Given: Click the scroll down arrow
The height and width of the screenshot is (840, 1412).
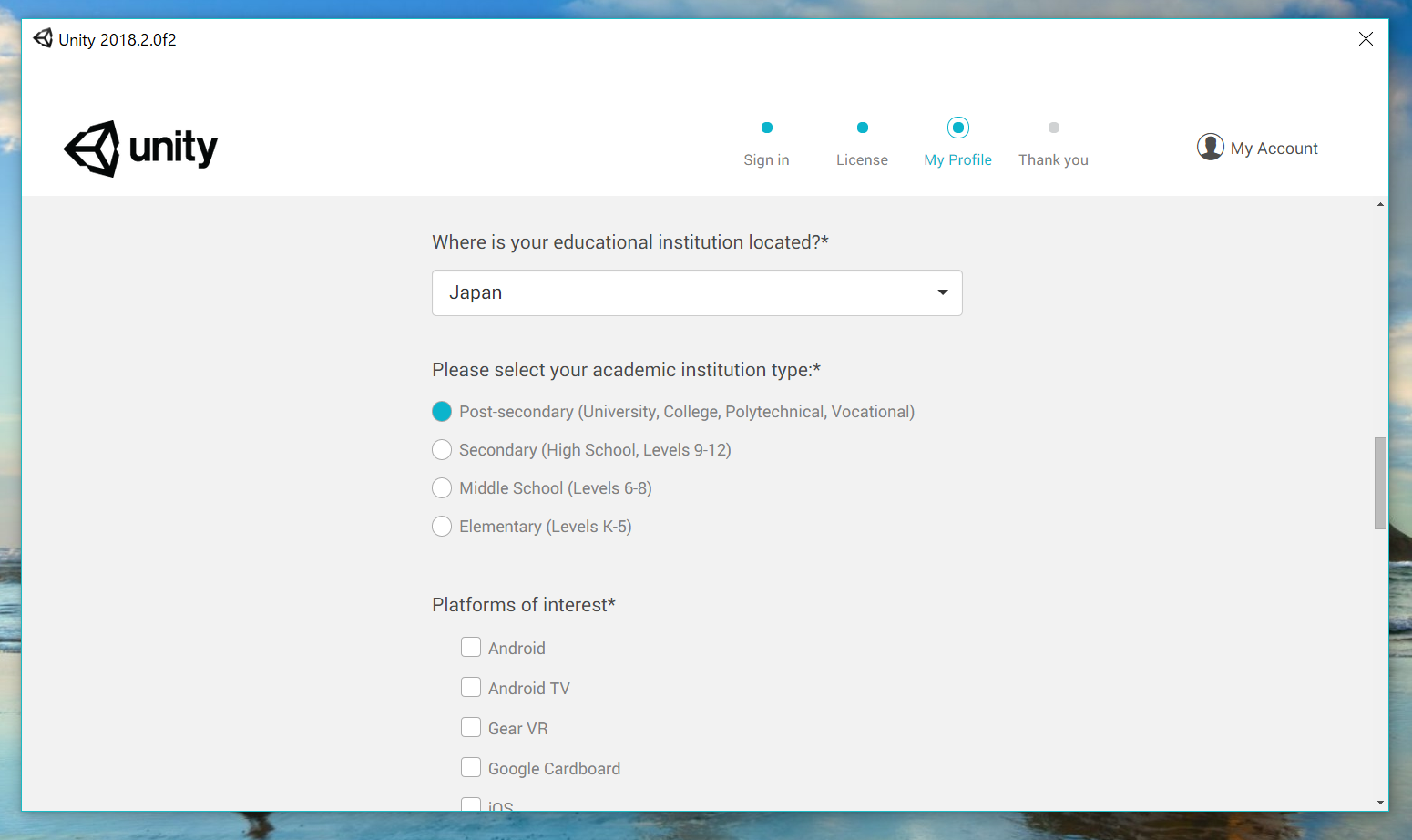Looking at the screenshot, I should [x=1380, y=803].
